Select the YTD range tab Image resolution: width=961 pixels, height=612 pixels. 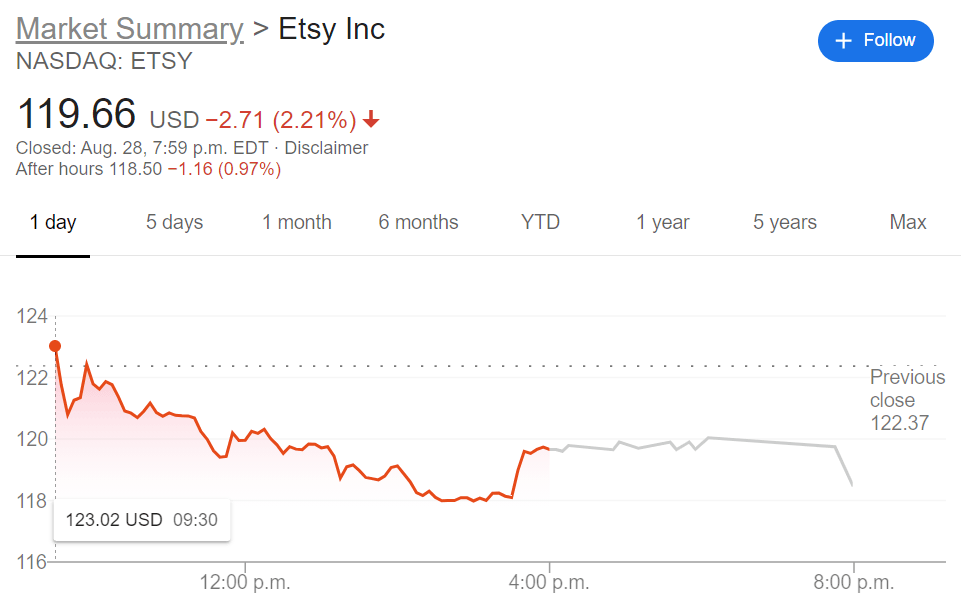click(540, 223)
